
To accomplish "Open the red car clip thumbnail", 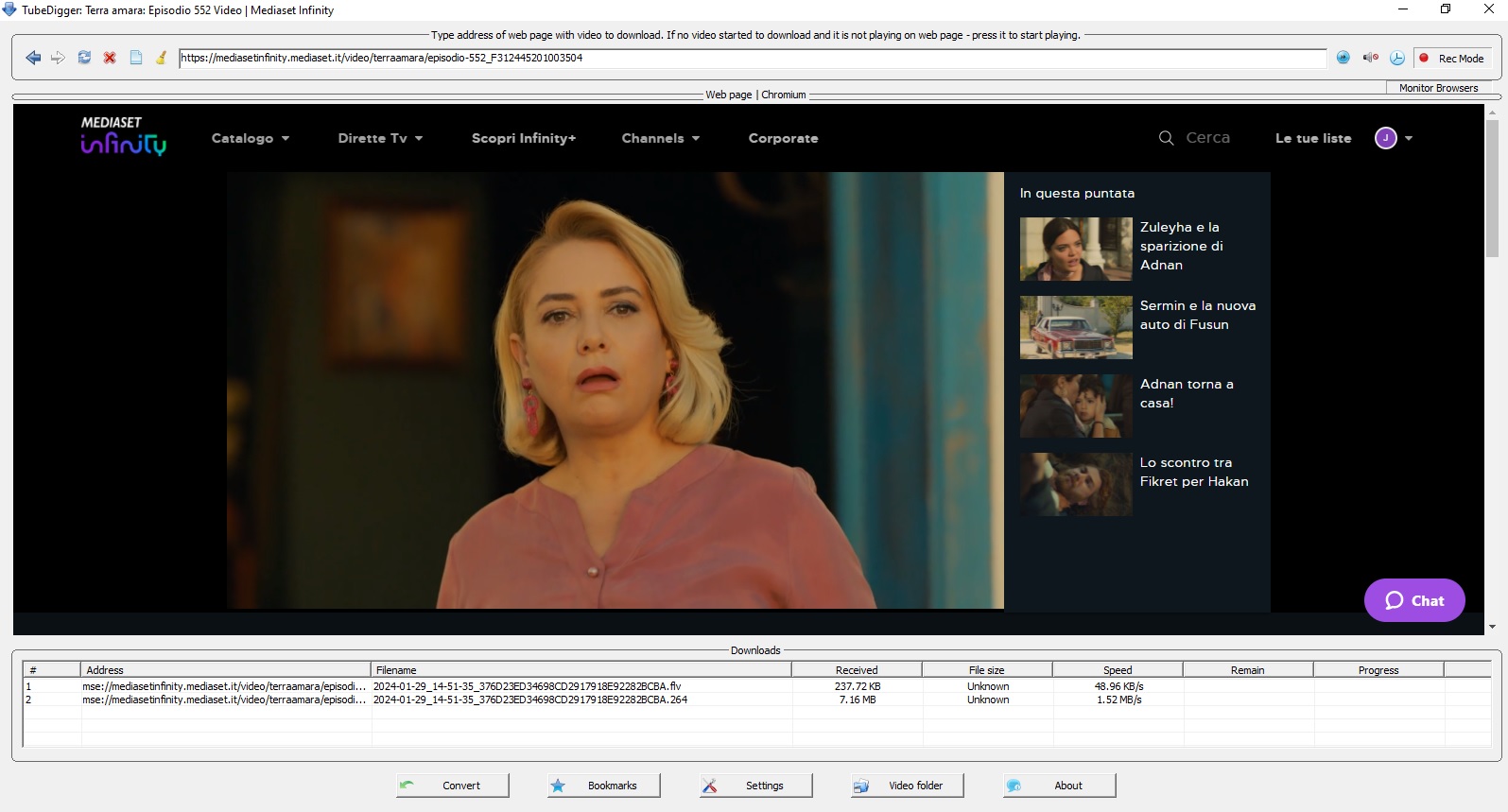I will (1076, 327).
